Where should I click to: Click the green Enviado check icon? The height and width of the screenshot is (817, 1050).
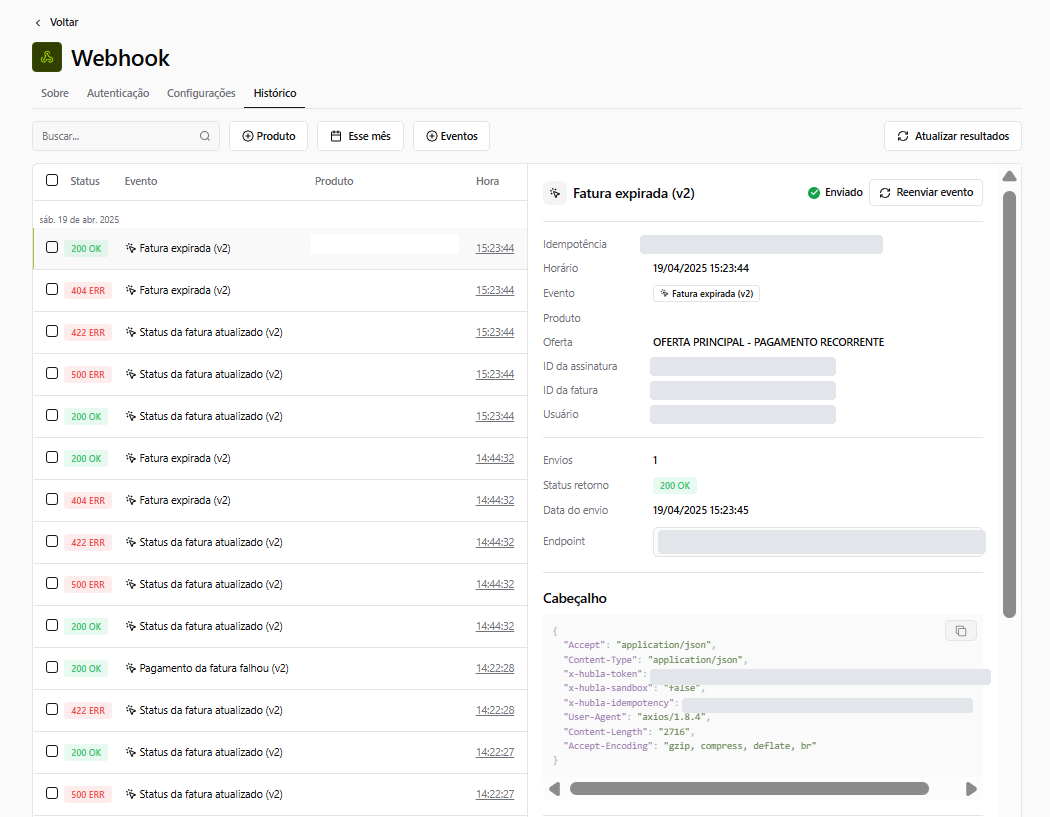pyautogui.click(x=814, y=193)
